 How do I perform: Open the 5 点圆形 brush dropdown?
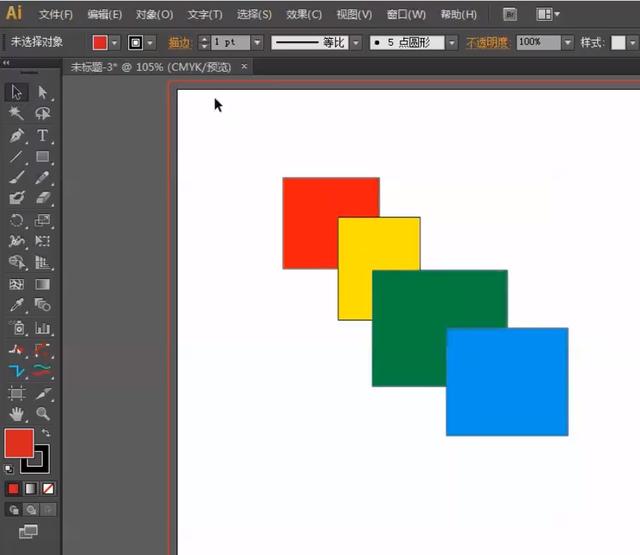coord(452,42)
